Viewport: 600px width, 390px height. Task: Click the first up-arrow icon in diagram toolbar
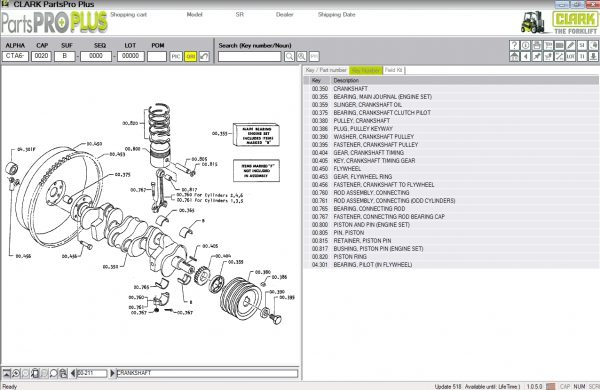(x=7, y=373)
